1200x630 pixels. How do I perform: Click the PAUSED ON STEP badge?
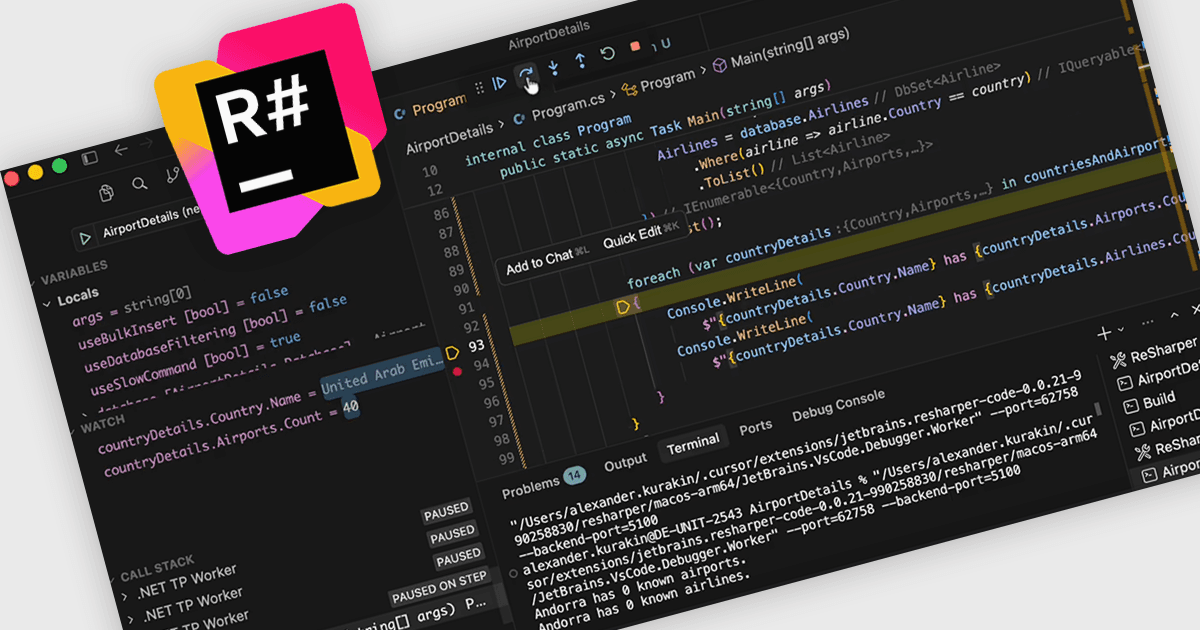click(x=439, y=587)
